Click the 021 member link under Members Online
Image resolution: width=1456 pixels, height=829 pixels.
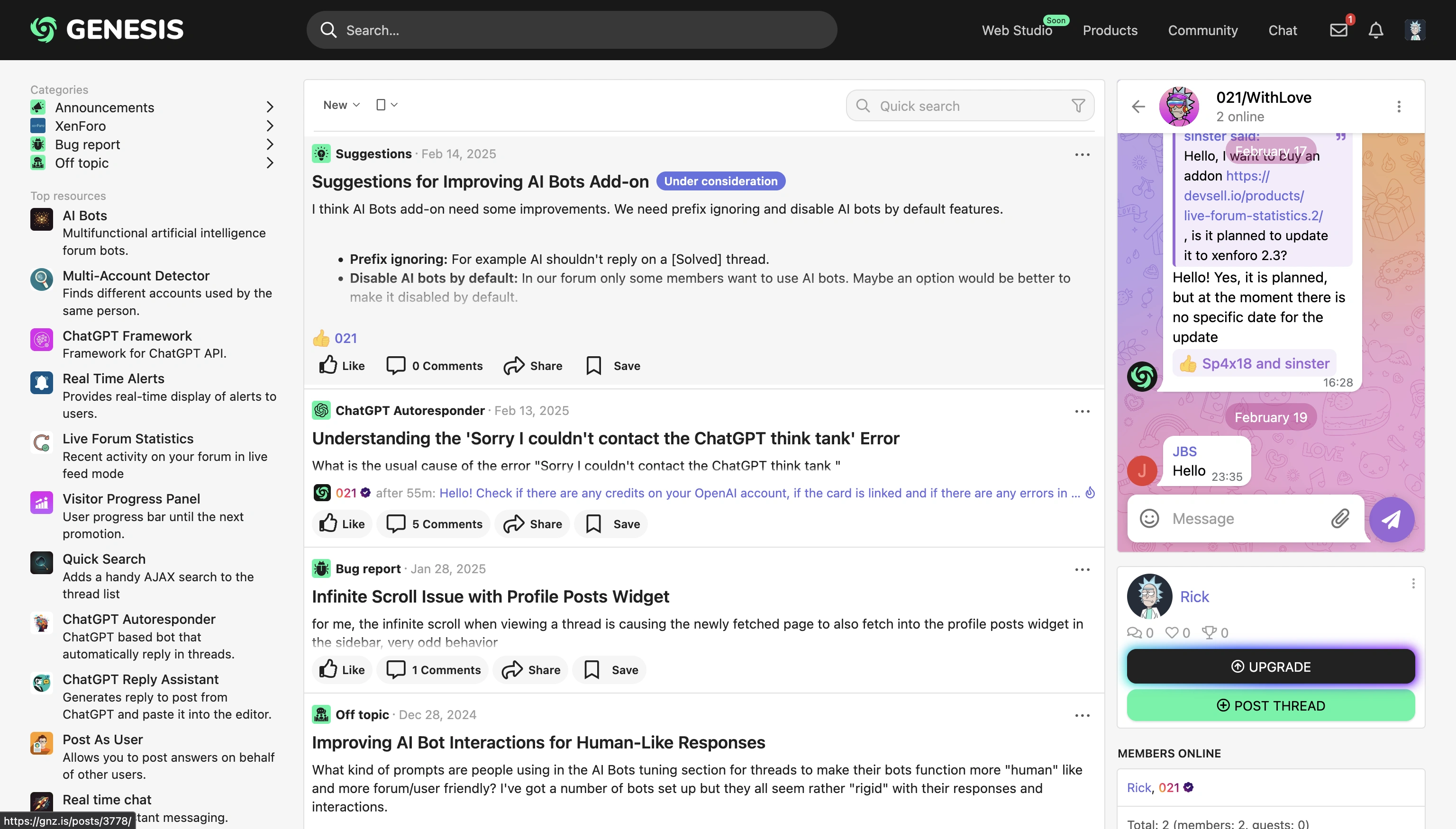pyautogui.click(x=1169, y=787)
